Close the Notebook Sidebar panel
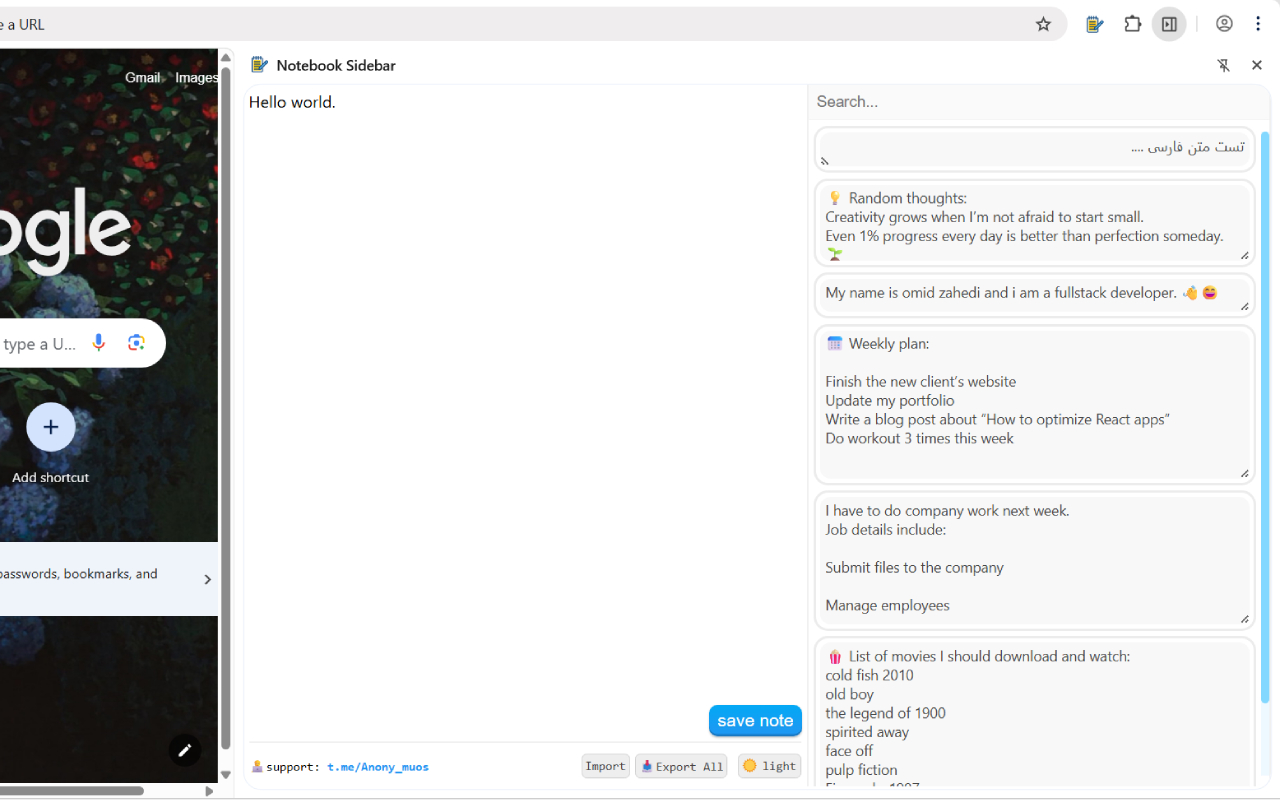 pyautogui.click(x=1257, y=65)
